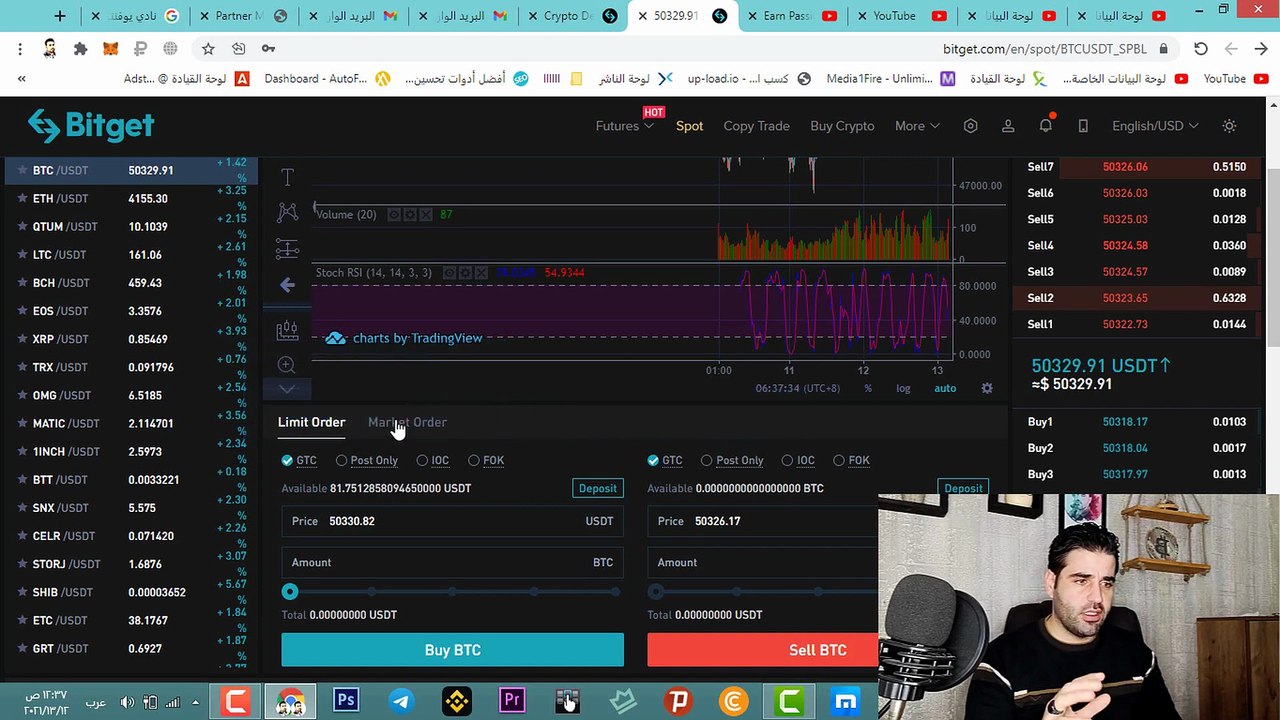
Task: Click Sell2 order at 50323.65 in order book
Action: 1137,298
